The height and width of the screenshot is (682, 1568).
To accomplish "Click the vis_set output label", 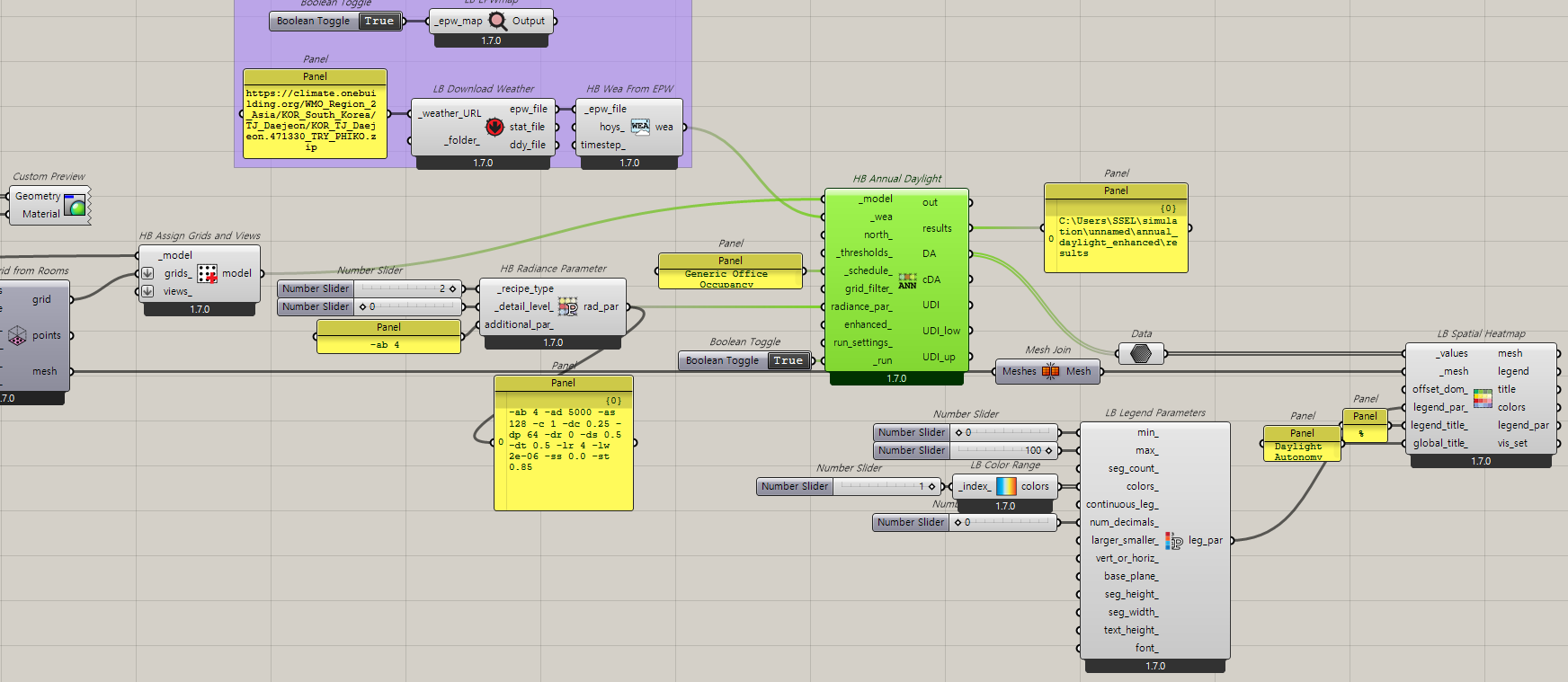I will [1512, 444].
